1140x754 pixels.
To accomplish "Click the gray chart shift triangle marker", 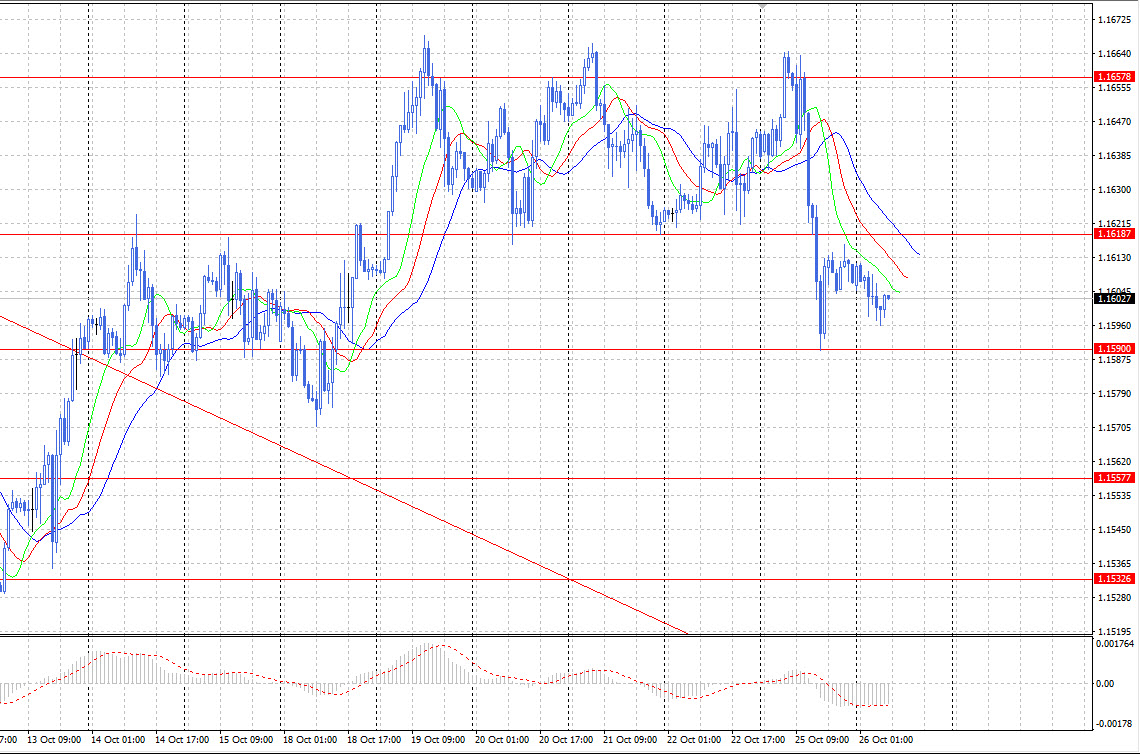I will (x=762, y=6).
